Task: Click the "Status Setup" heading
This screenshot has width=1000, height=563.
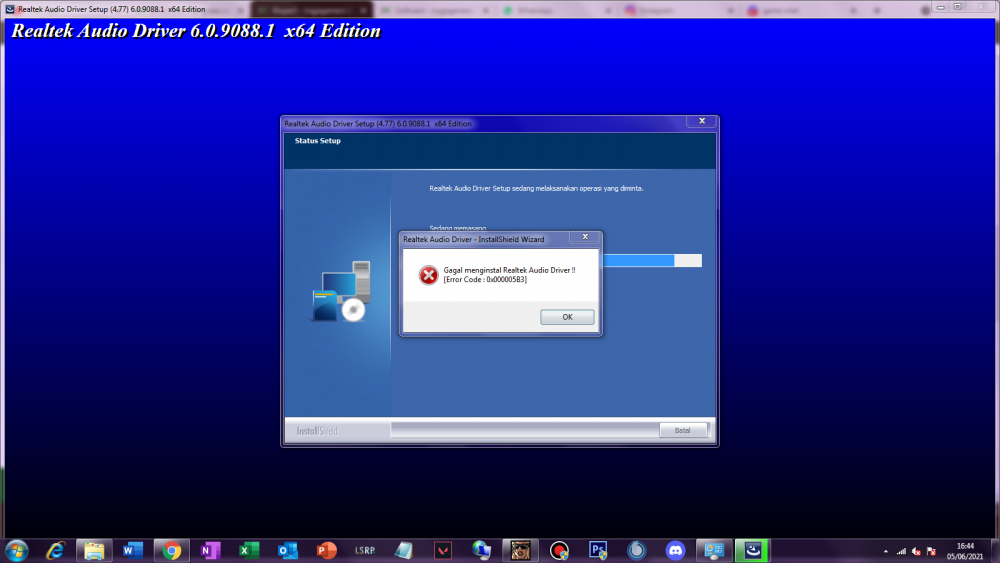Action: coord(318,141)
